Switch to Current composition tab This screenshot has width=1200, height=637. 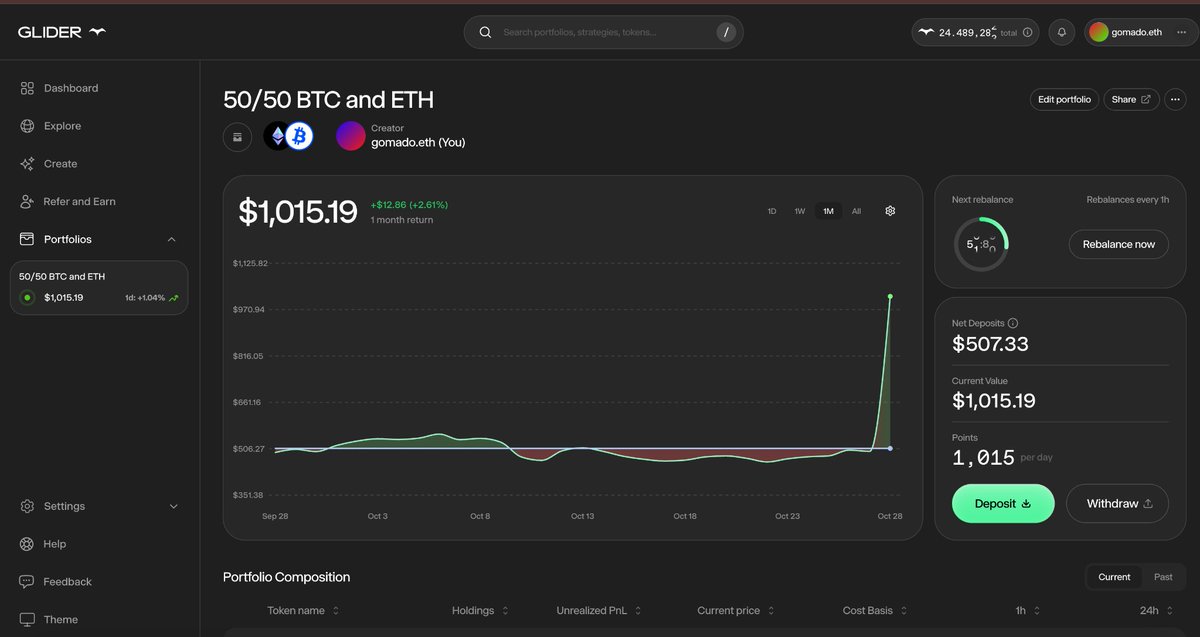[x=1114, y=577]
